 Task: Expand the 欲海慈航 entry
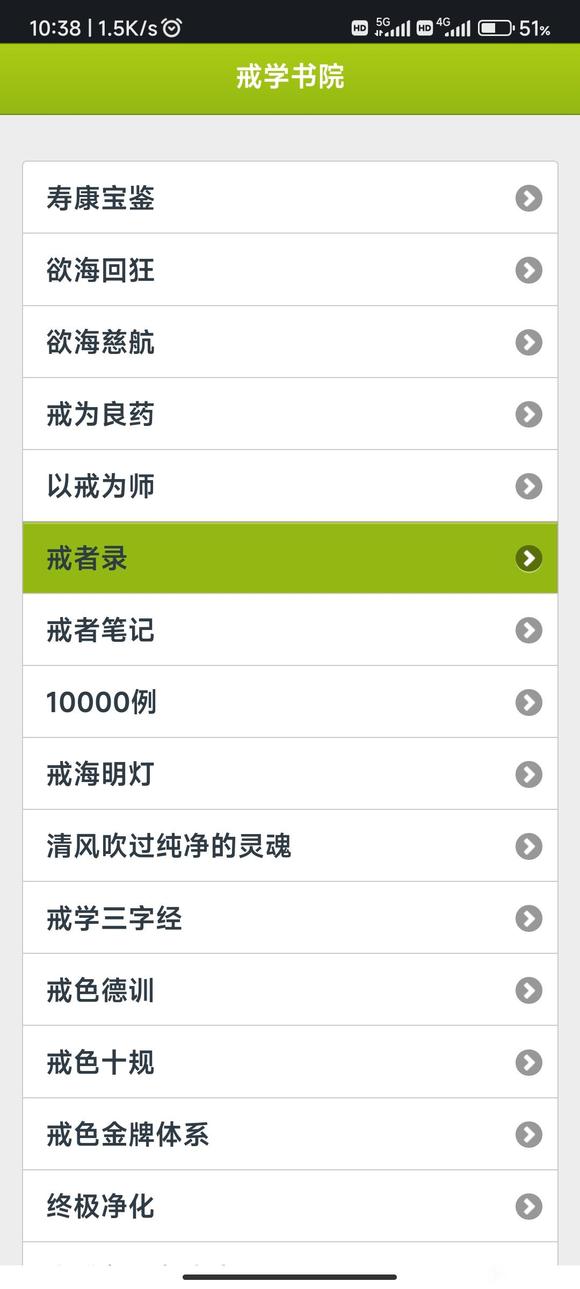290,342
